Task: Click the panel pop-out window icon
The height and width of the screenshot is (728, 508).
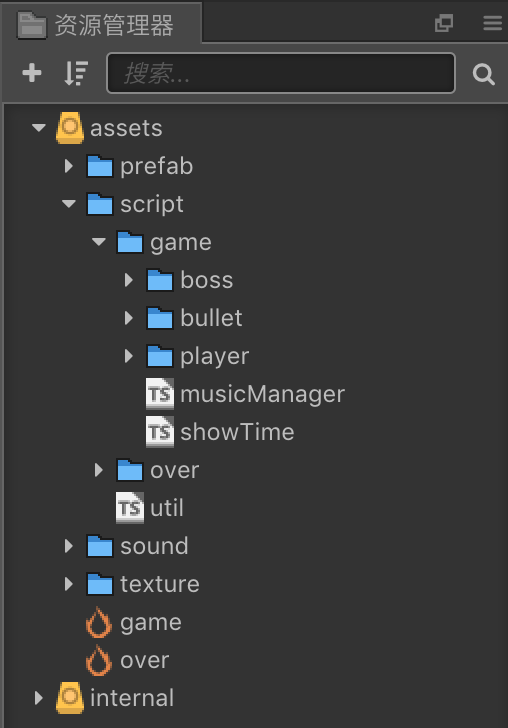Action: 443,23
